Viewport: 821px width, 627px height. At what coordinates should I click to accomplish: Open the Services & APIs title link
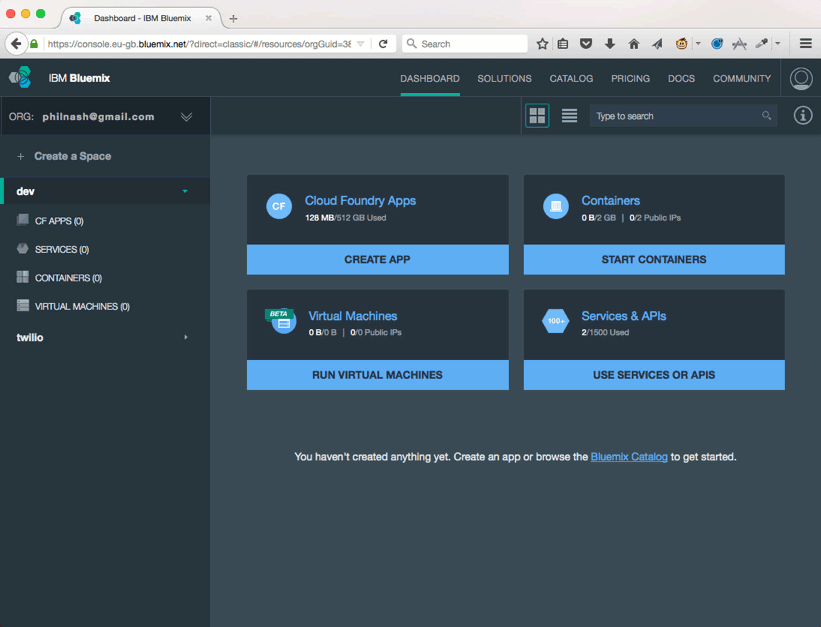[x=624, y=316]
